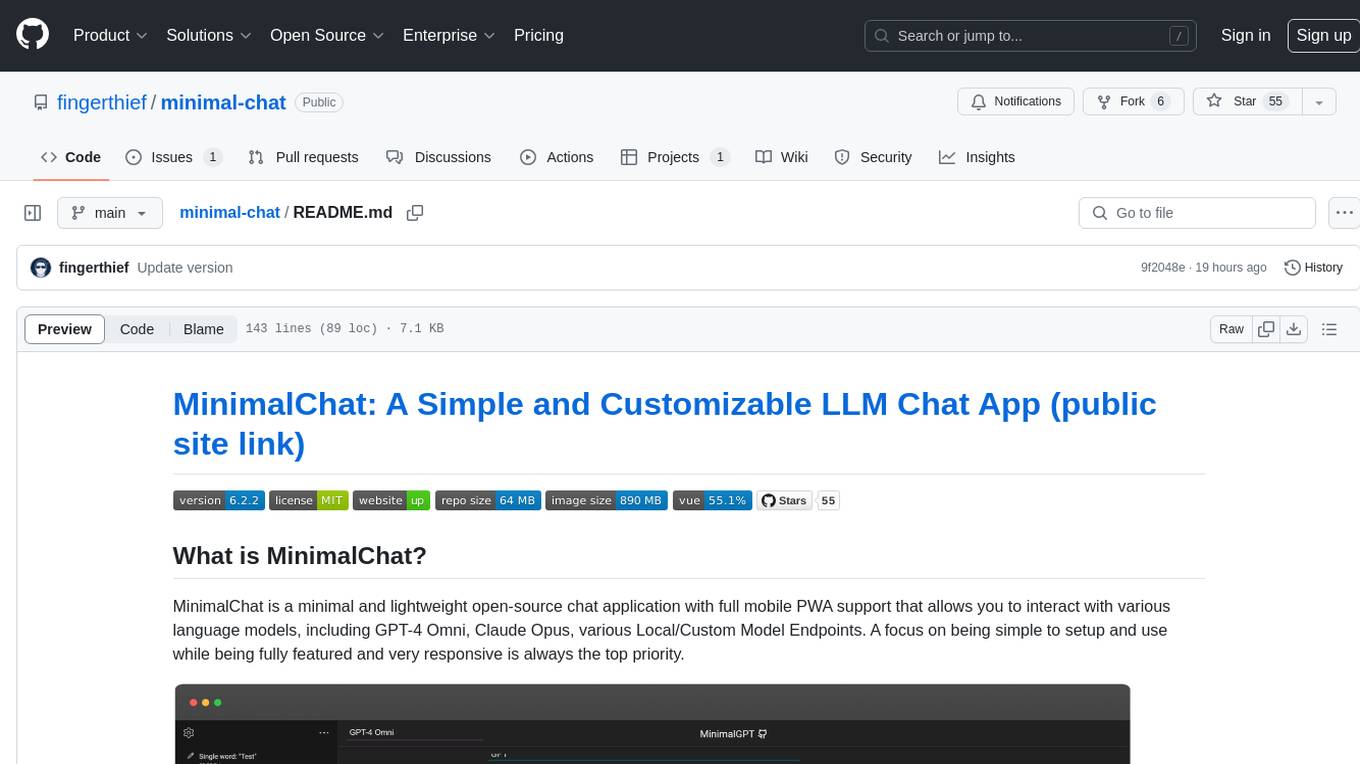
Task: Expand the Enterprise menu
Action: 449,35
